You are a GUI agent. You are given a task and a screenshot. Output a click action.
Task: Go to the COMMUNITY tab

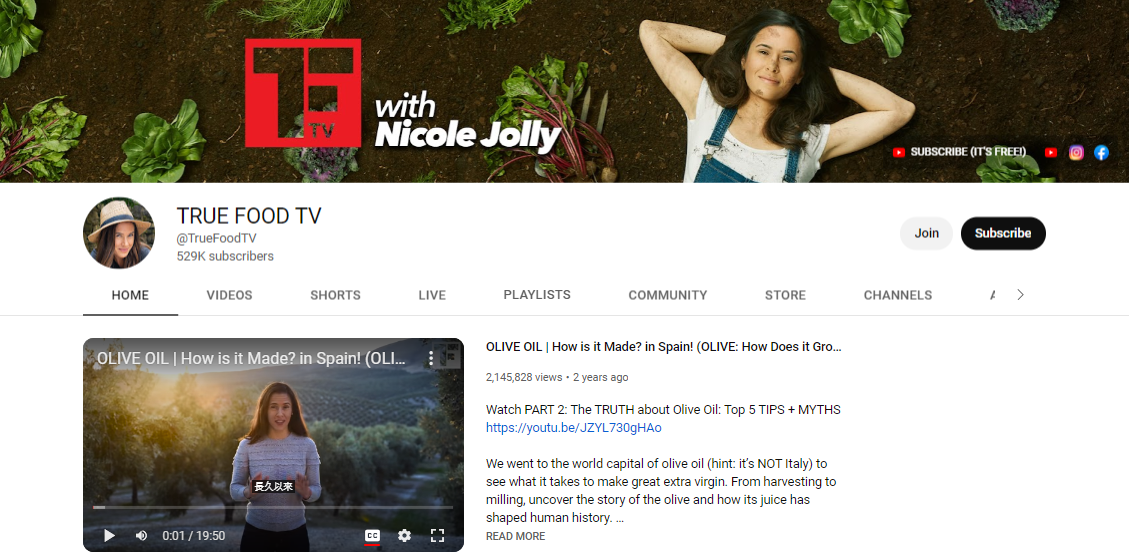pos(667,295)
